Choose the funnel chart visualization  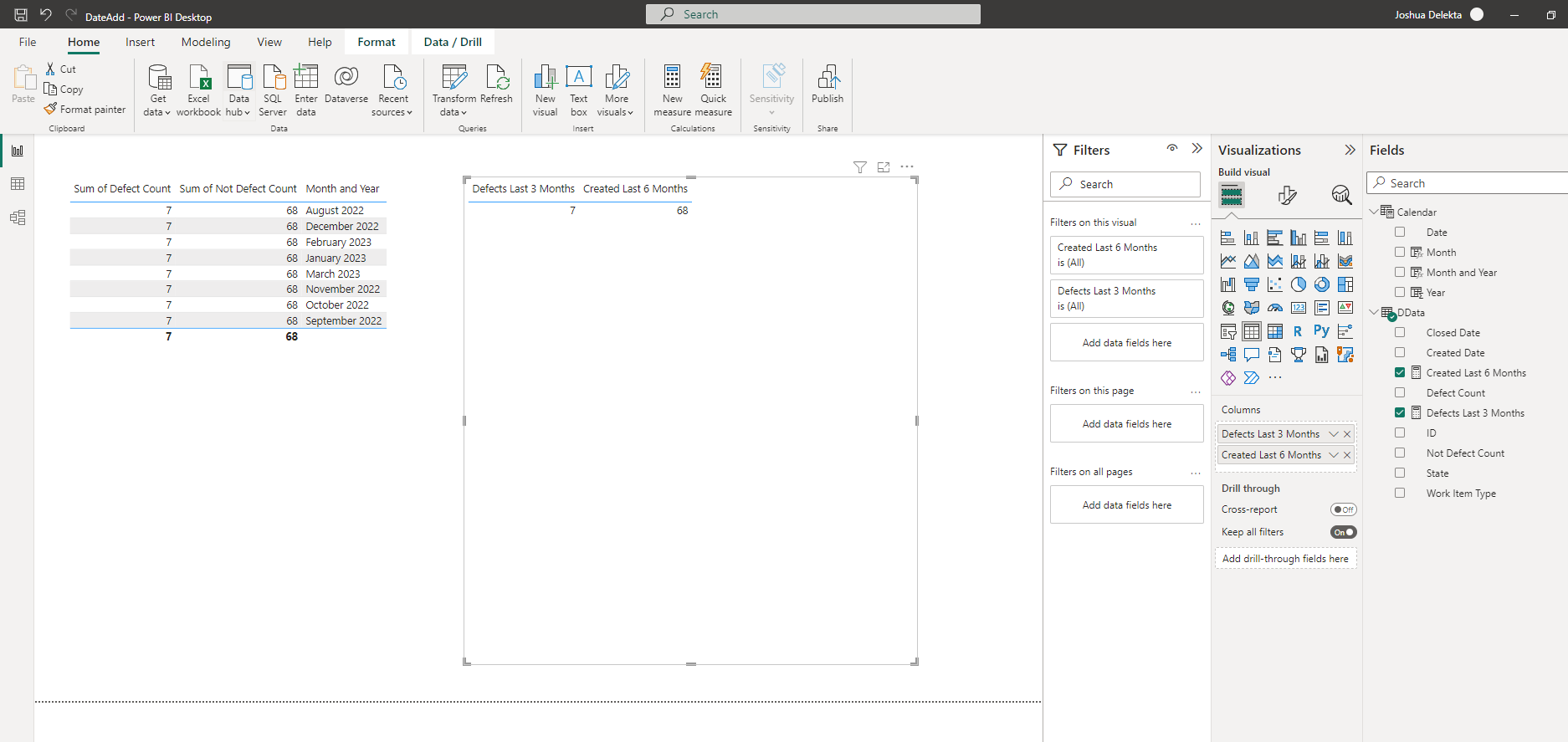pyautogui.click(x=1251, y=284)
